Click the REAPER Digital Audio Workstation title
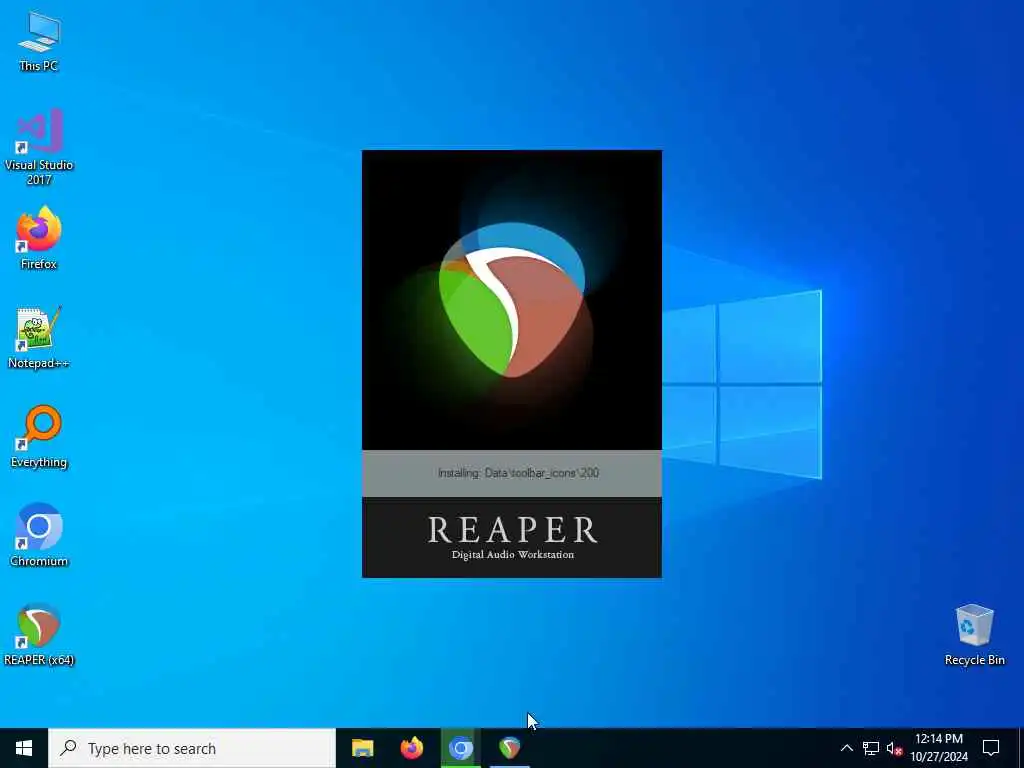 pos(513,537)
